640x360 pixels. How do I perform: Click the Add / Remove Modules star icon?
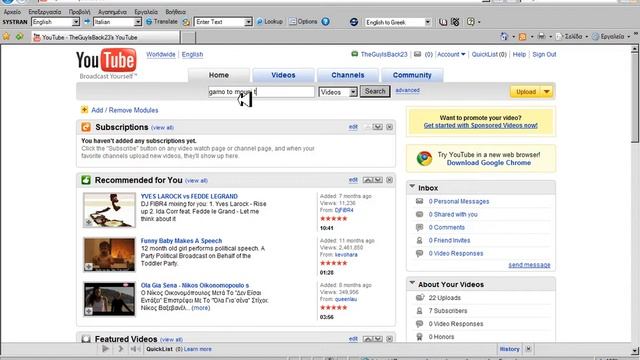84,109
